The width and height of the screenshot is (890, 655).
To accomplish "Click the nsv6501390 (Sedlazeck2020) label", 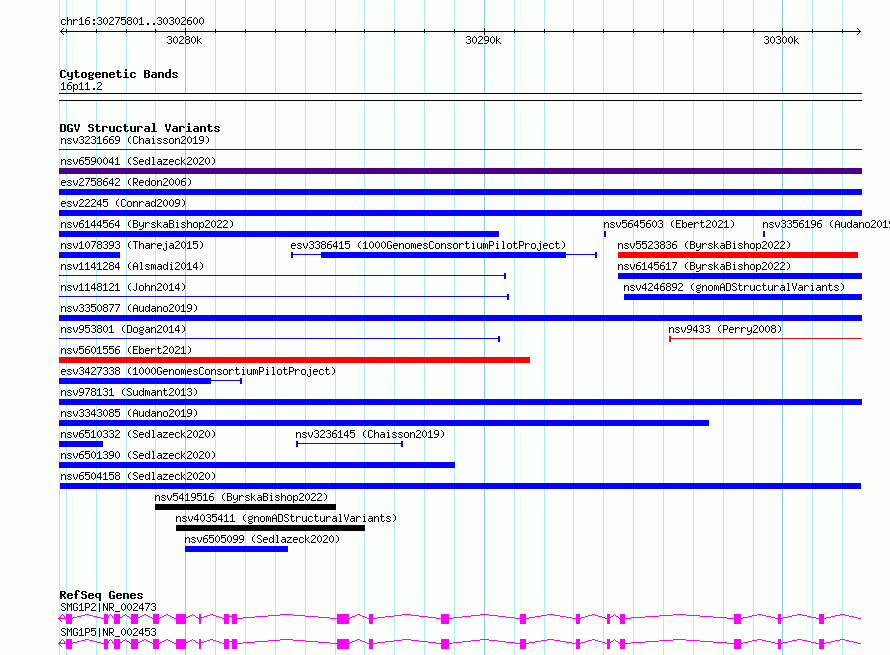I will click(138, 455).
